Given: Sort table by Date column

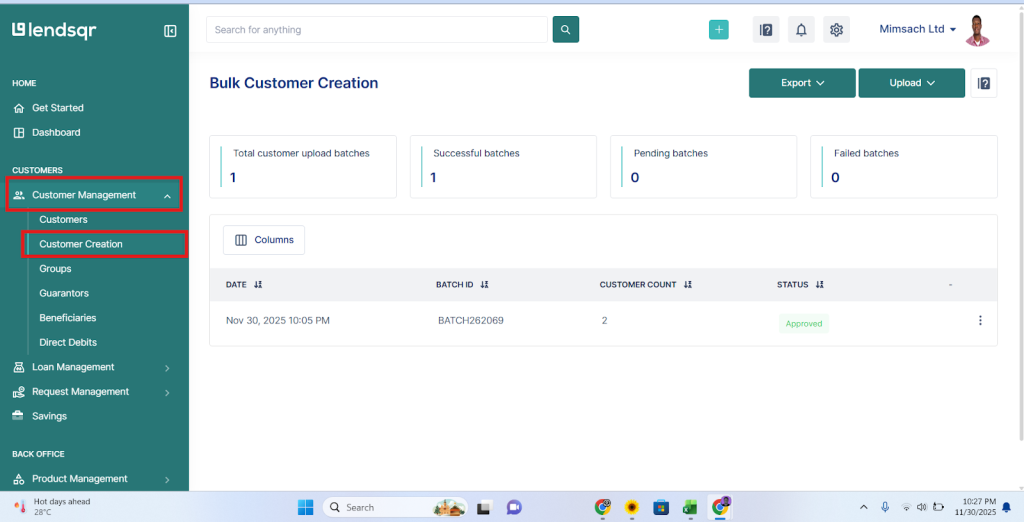Looking at the screenshot, I should tap(258, 285).
